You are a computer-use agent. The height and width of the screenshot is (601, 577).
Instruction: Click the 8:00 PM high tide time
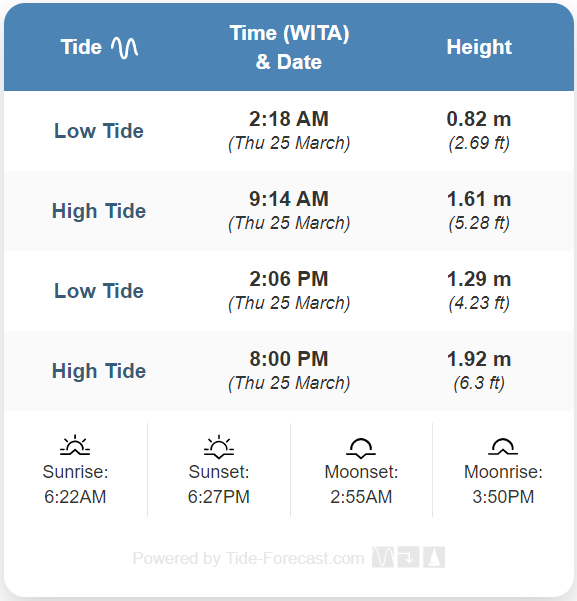(x=289, y=359)
